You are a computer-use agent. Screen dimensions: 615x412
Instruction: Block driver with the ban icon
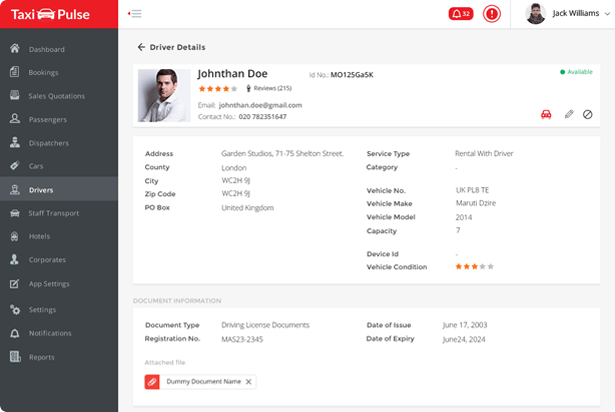[x=588, y=114]
